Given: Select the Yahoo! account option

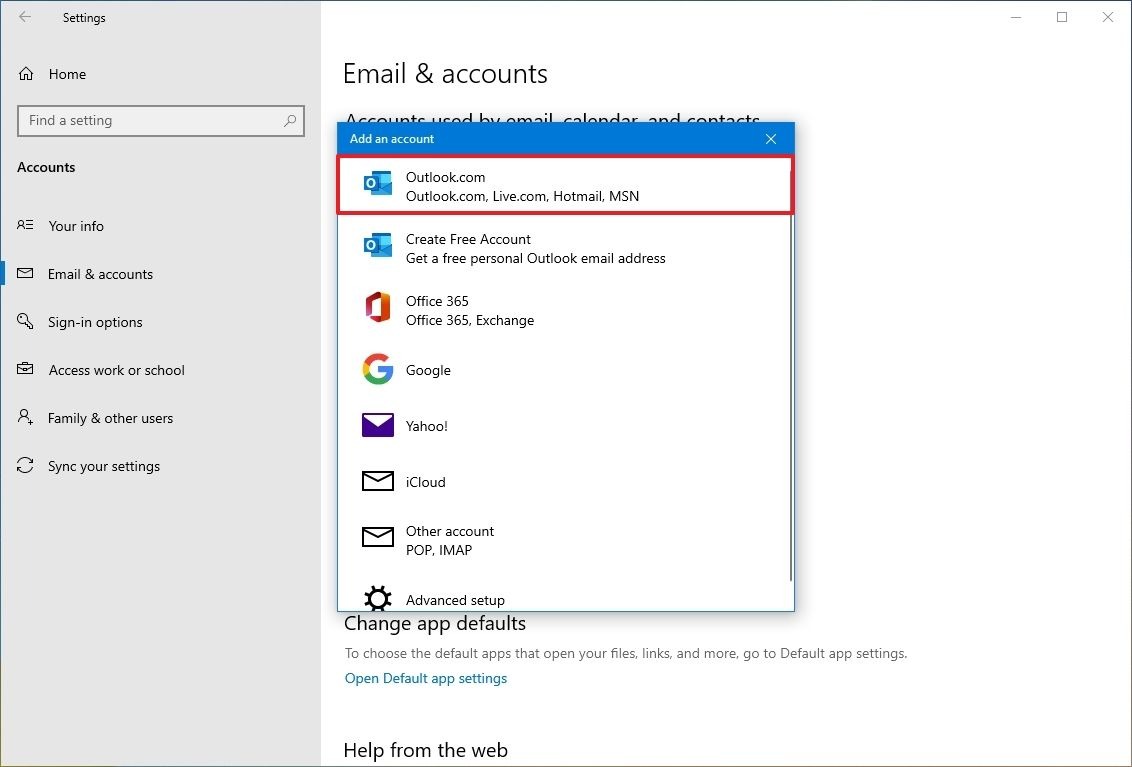Looking at the screenshot, I should [565, 425].
